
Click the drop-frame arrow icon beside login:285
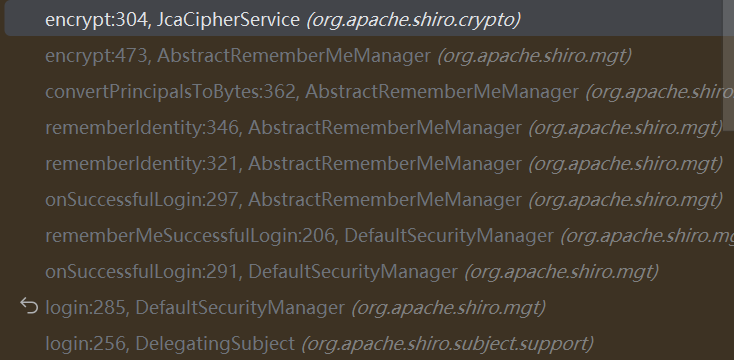point(29,307)
